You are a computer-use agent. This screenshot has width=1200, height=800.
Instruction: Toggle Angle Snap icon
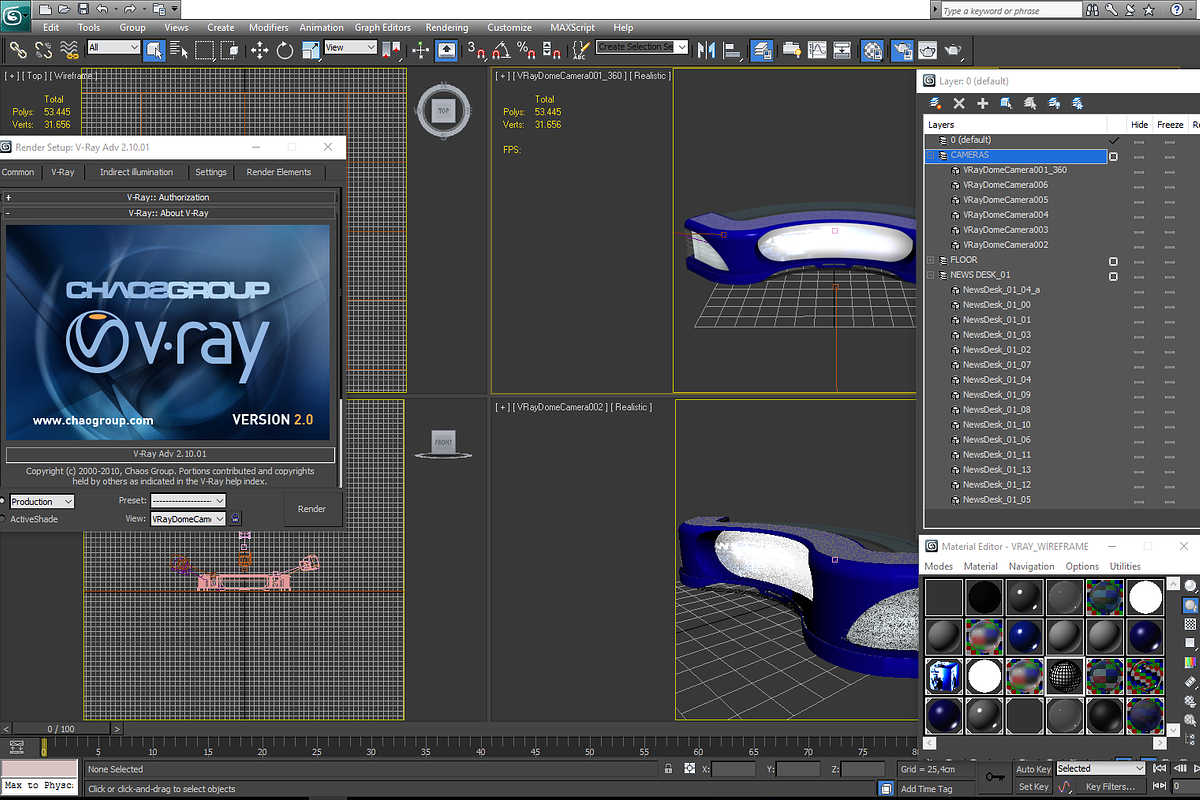click(502, 49)
